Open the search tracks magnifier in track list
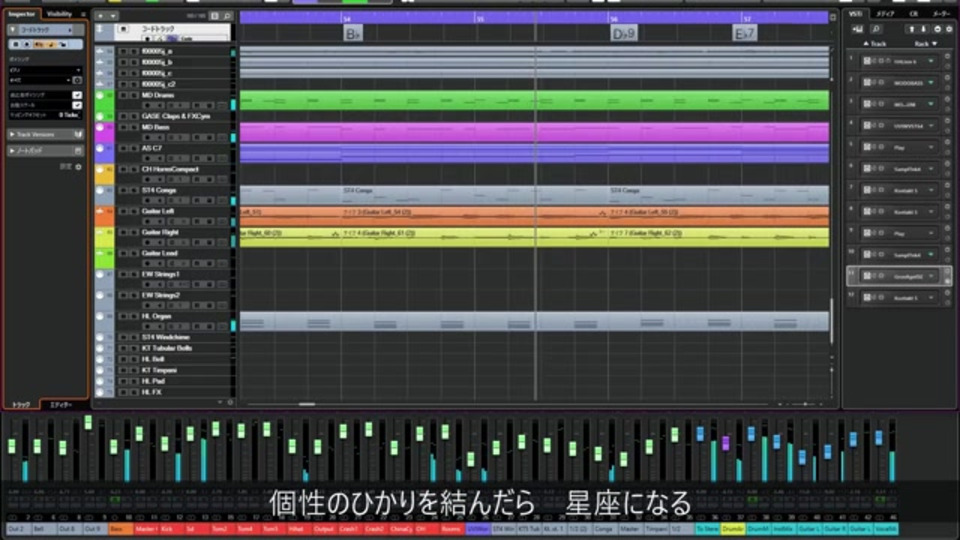Viewport: 960px width, 540px height. (227, 15)
